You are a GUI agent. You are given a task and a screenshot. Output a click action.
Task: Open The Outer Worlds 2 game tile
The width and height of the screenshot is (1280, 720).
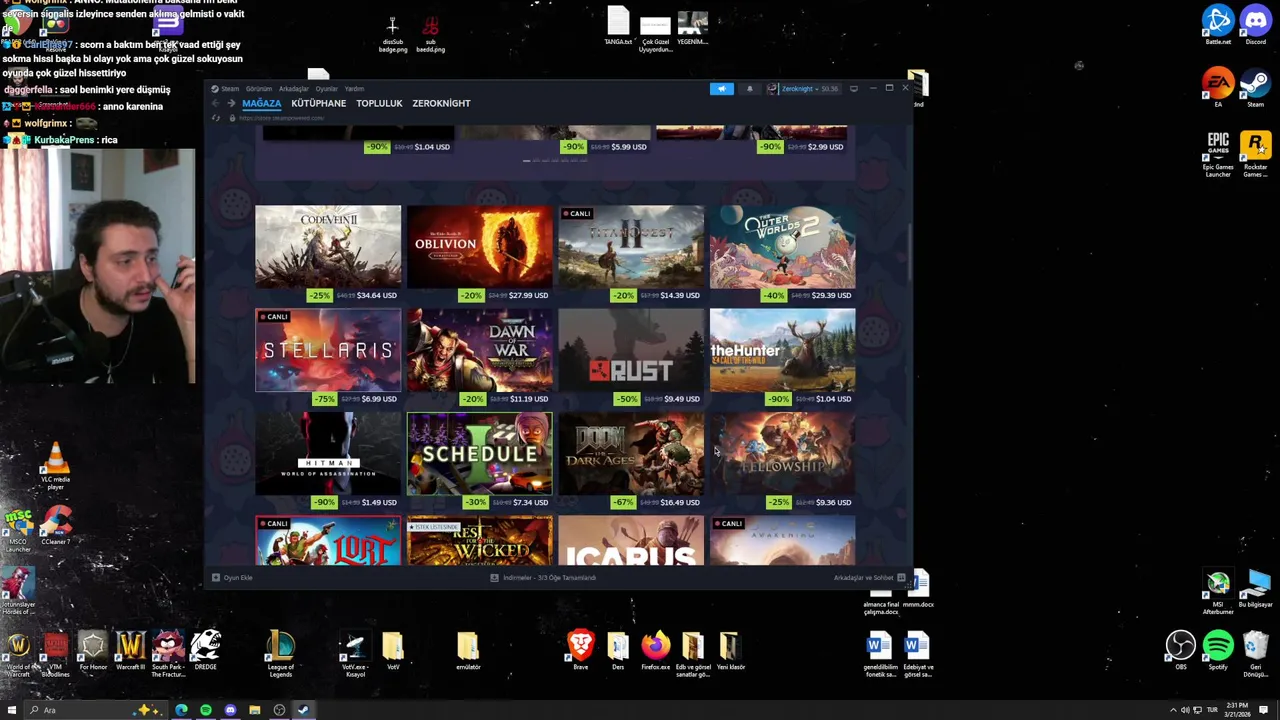click(782, 247)
